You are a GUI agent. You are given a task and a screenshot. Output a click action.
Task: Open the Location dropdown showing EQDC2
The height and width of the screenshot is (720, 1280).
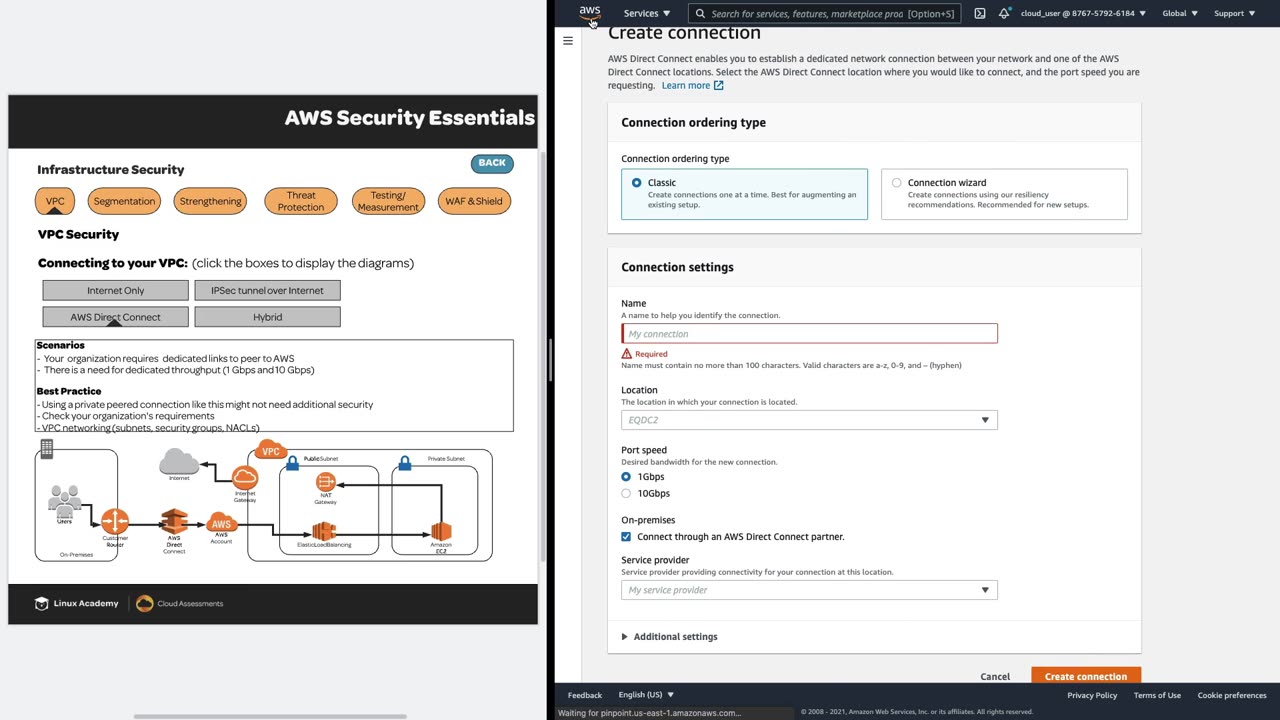(808, 420)
